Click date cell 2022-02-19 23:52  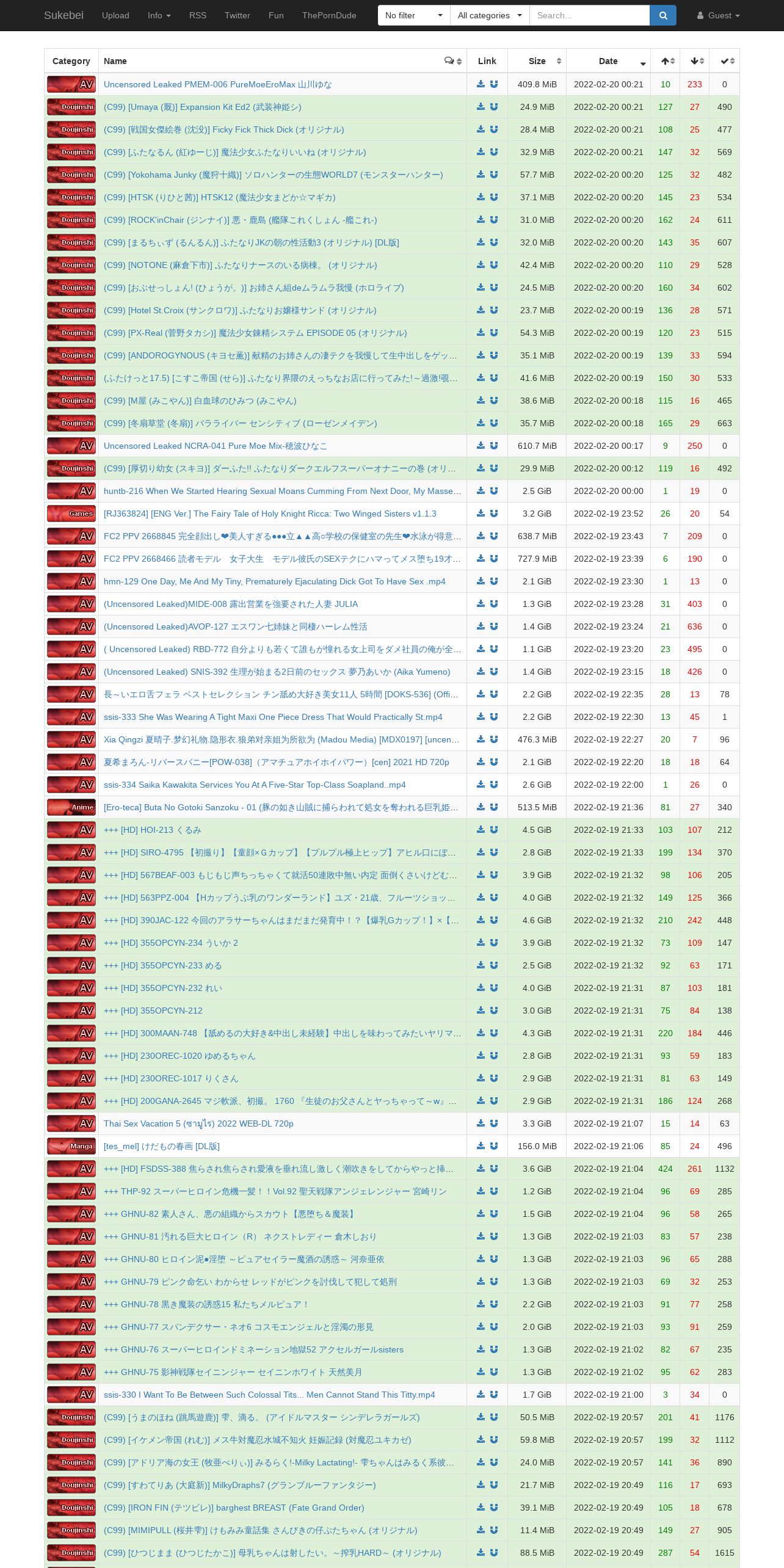point(609,514)
